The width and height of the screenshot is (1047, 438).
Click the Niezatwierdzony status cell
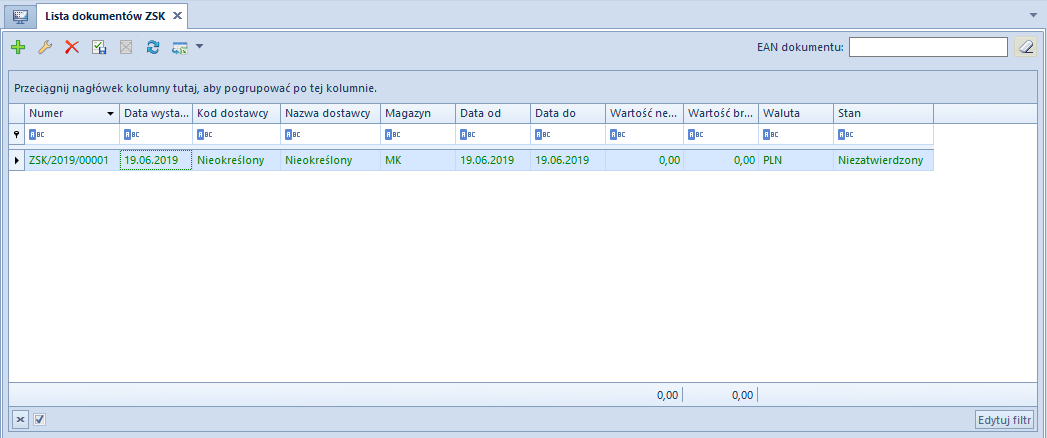883,160
